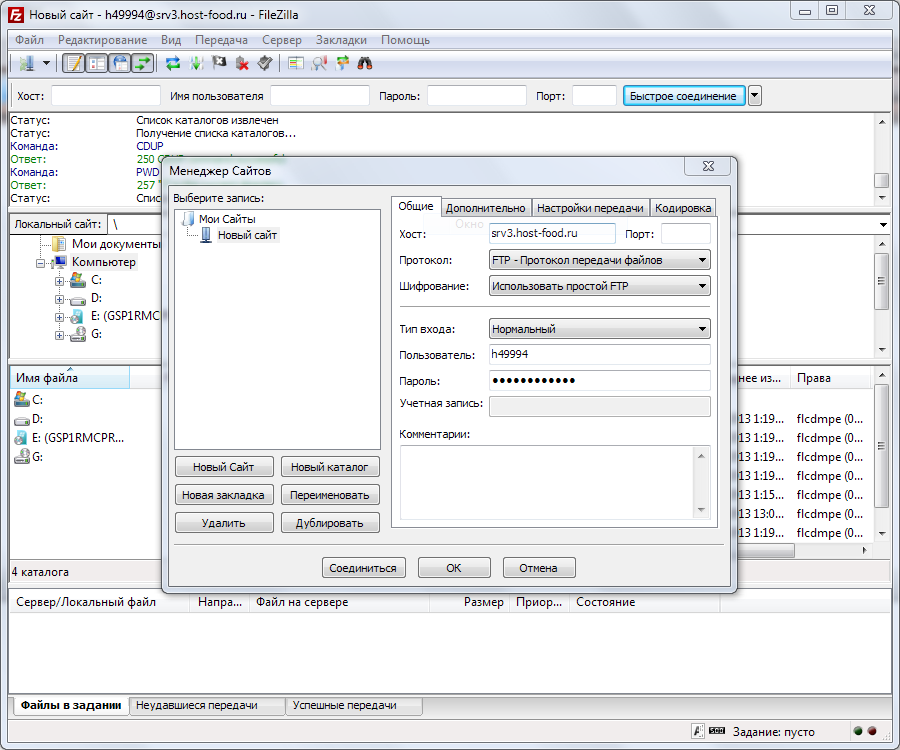This screenshot has width=900, height=750.
Task: Toggle synchronized browsing arrows icon
Action: click(x=342, y=63)
